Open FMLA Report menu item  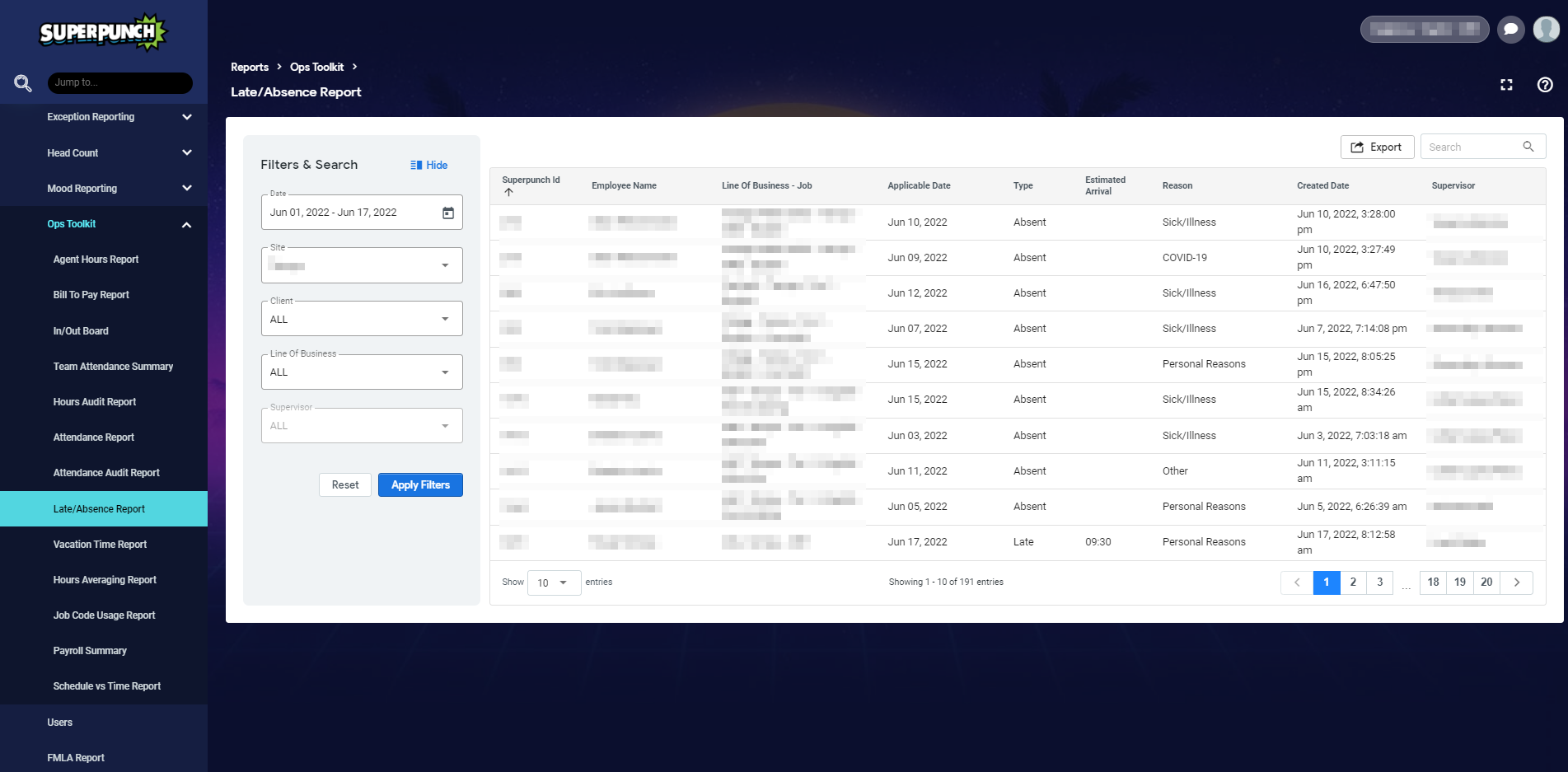[76, 758]
